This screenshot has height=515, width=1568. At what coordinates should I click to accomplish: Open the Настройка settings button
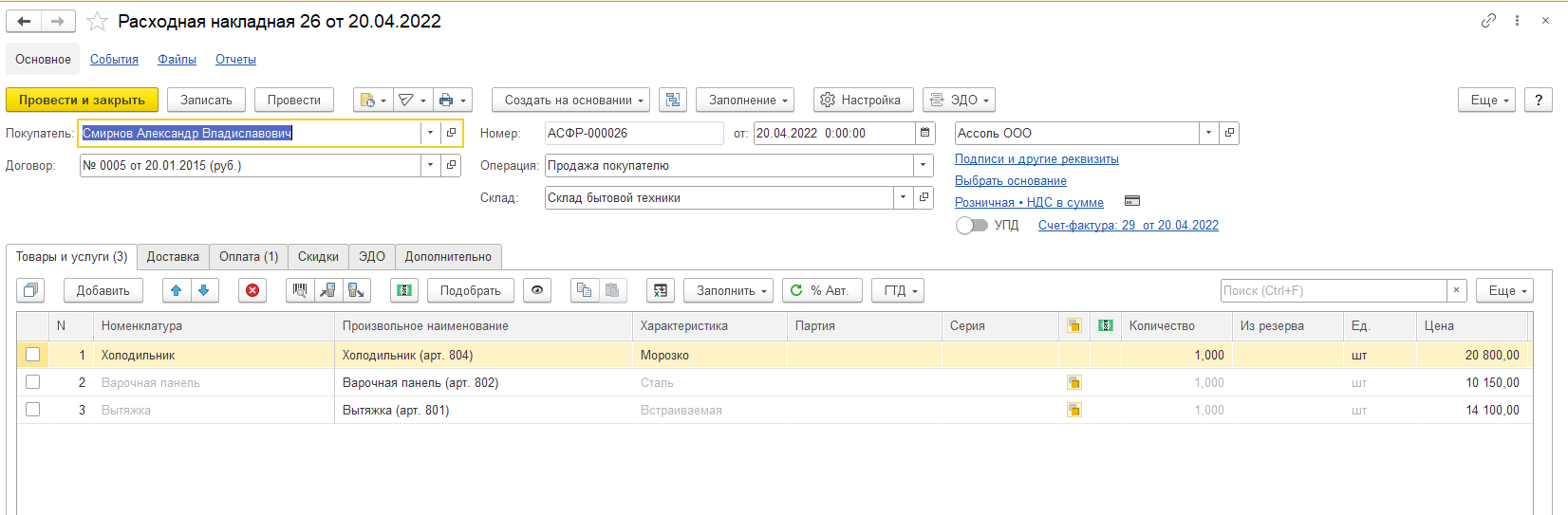[863, 100]
